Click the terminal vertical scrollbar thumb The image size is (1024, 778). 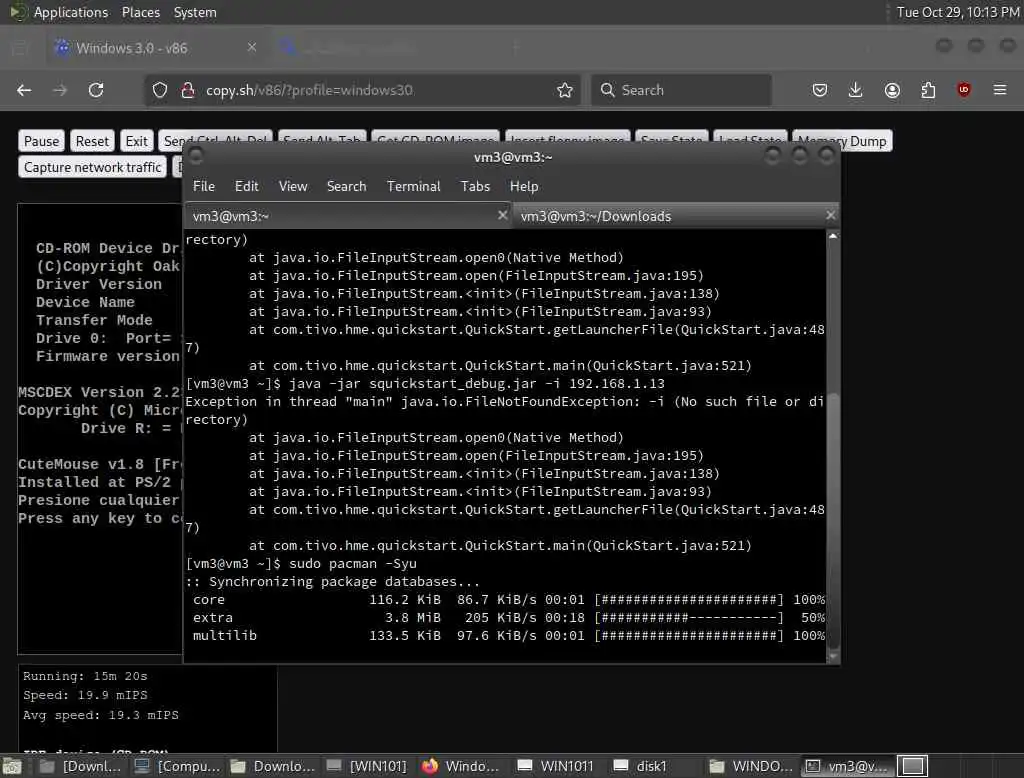click(833, 523)
